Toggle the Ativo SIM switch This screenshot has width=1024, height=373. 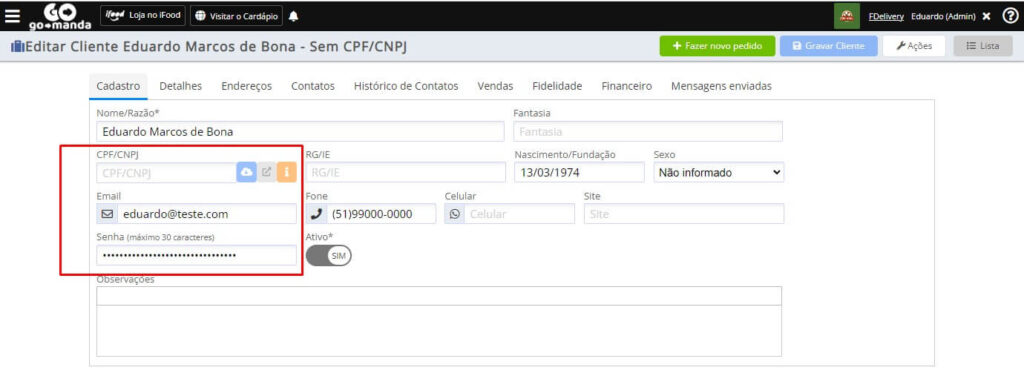pyautogui.click(x=328, y=255)
